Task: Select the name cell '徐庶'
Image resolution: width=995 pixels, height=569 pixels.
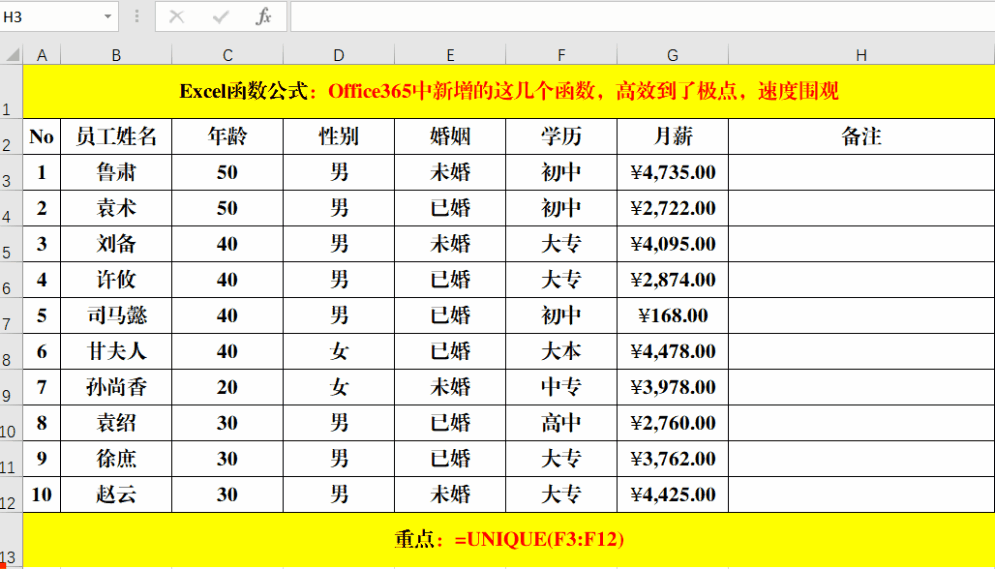Action: 116,459
